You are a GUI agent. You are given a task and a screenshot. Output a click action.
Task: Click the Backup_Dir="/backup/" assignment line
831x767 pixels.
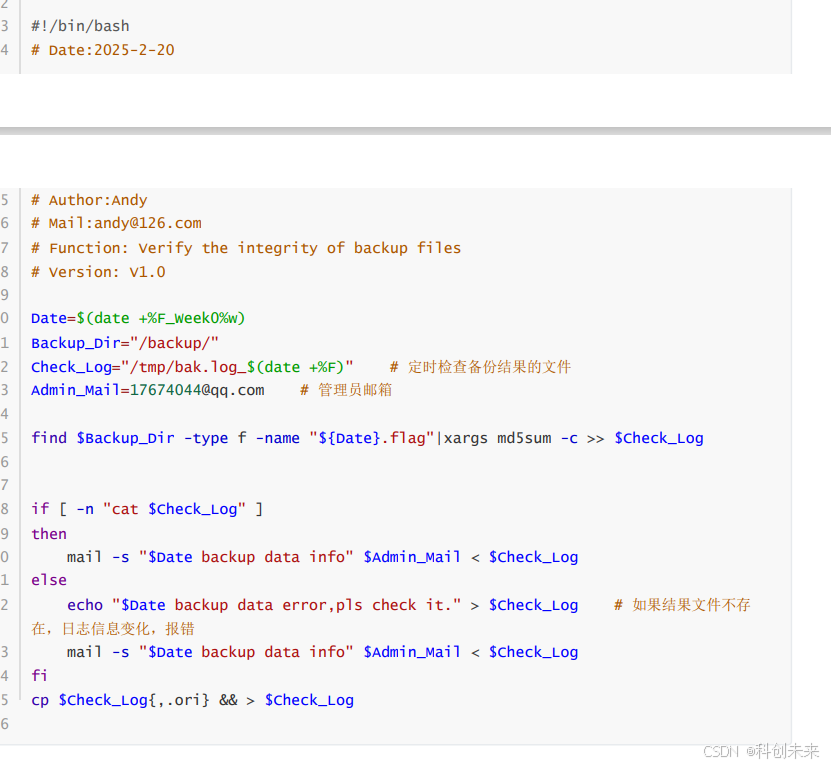click(125, 343)
